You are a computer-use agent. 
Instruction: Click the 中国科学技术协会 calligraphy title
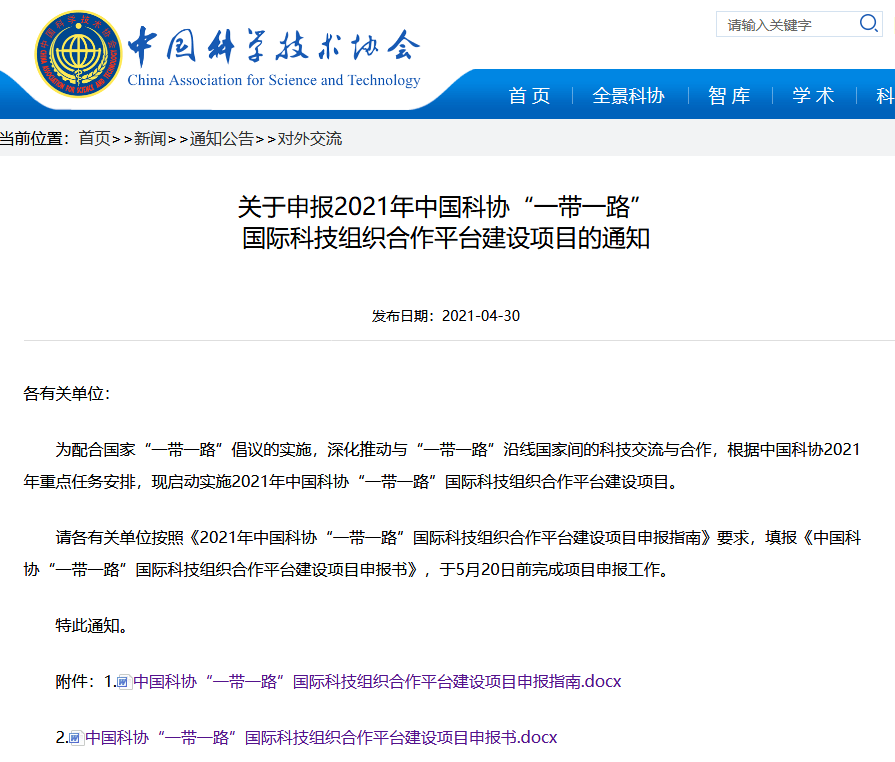click(272, 44)
